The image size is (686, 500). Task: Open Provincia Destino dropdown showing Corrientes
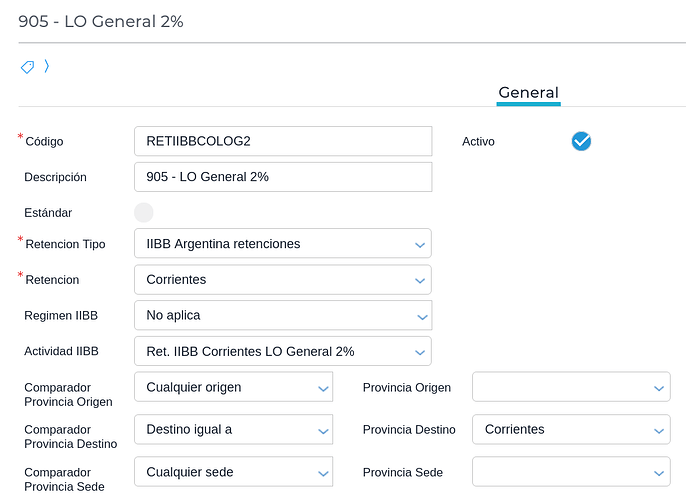(570, 430)
